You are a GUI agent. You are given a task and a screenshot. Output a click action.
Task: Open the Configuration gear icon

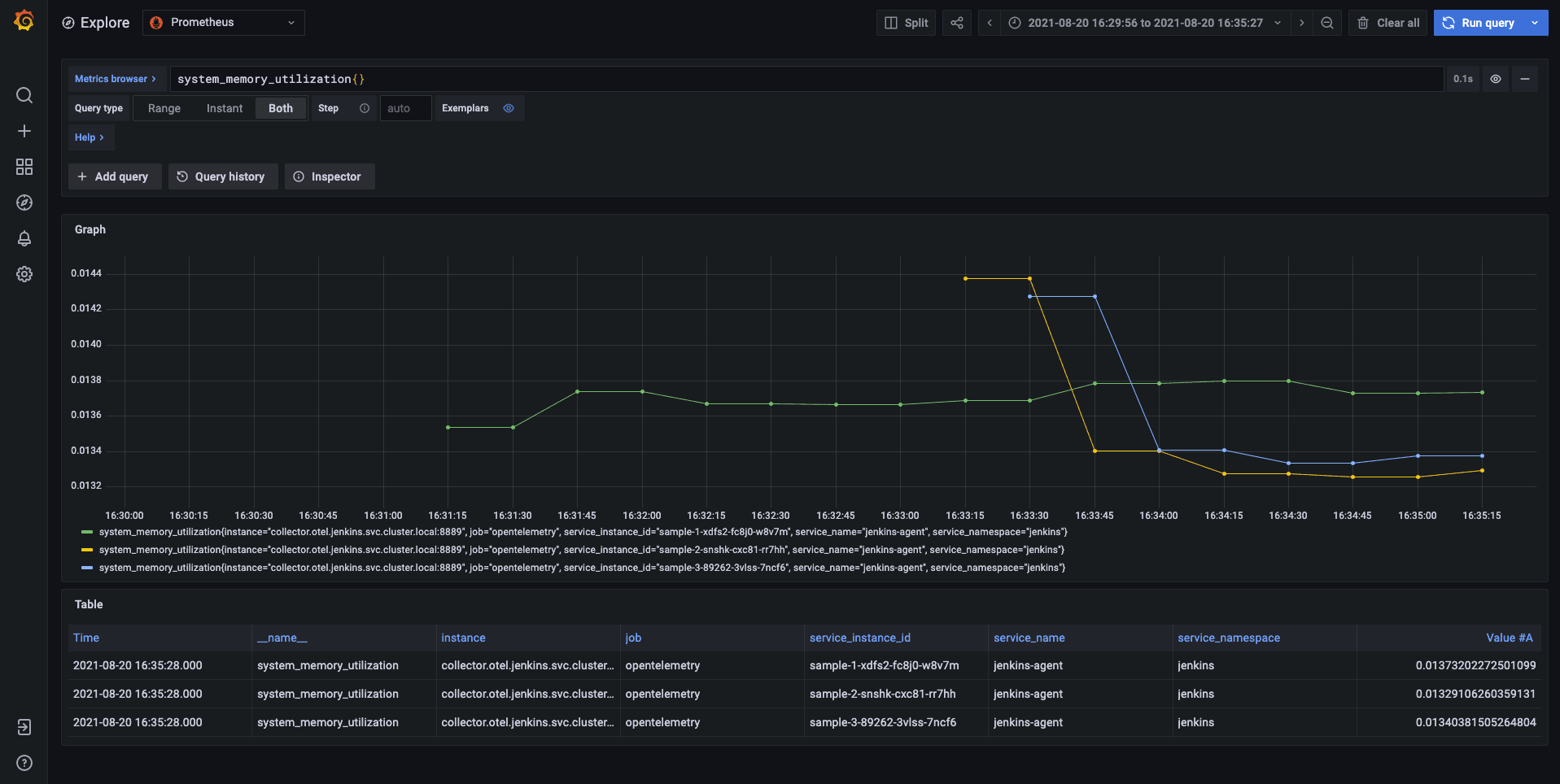pos(24,274)
